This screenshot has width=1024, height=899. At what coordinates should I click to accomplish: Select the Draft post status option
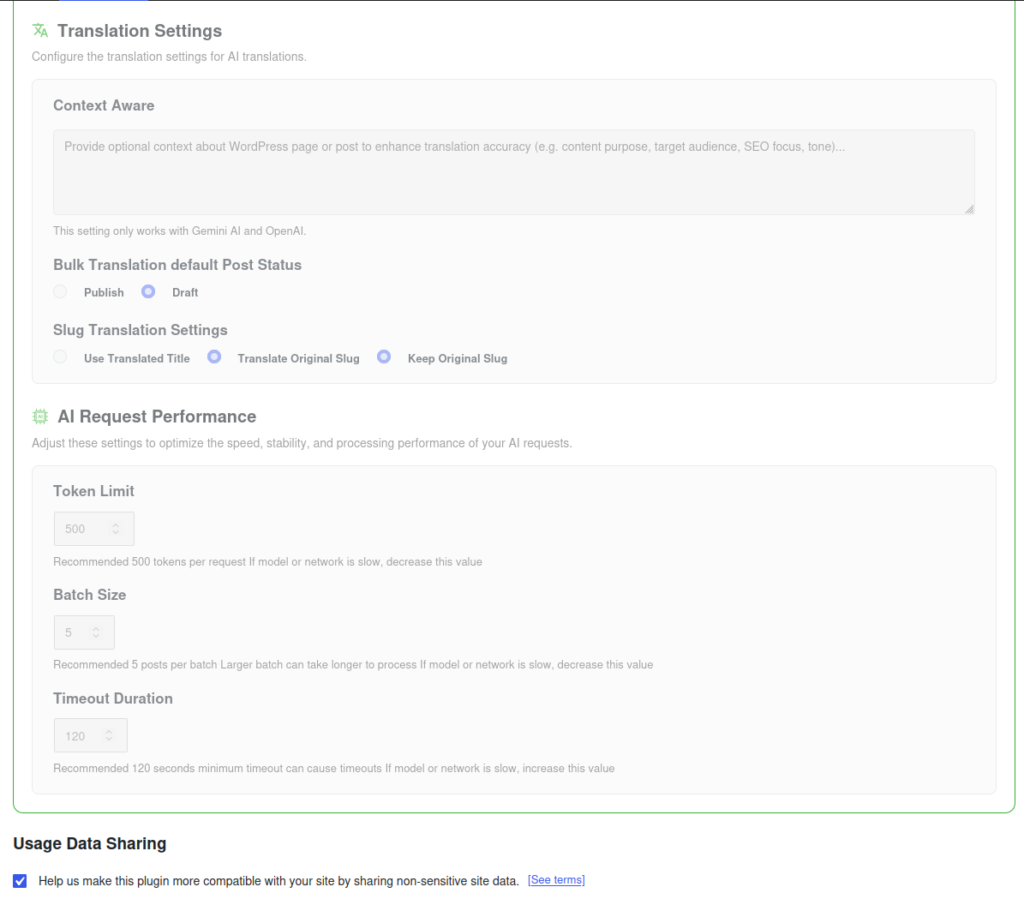[x=148, y=292]
